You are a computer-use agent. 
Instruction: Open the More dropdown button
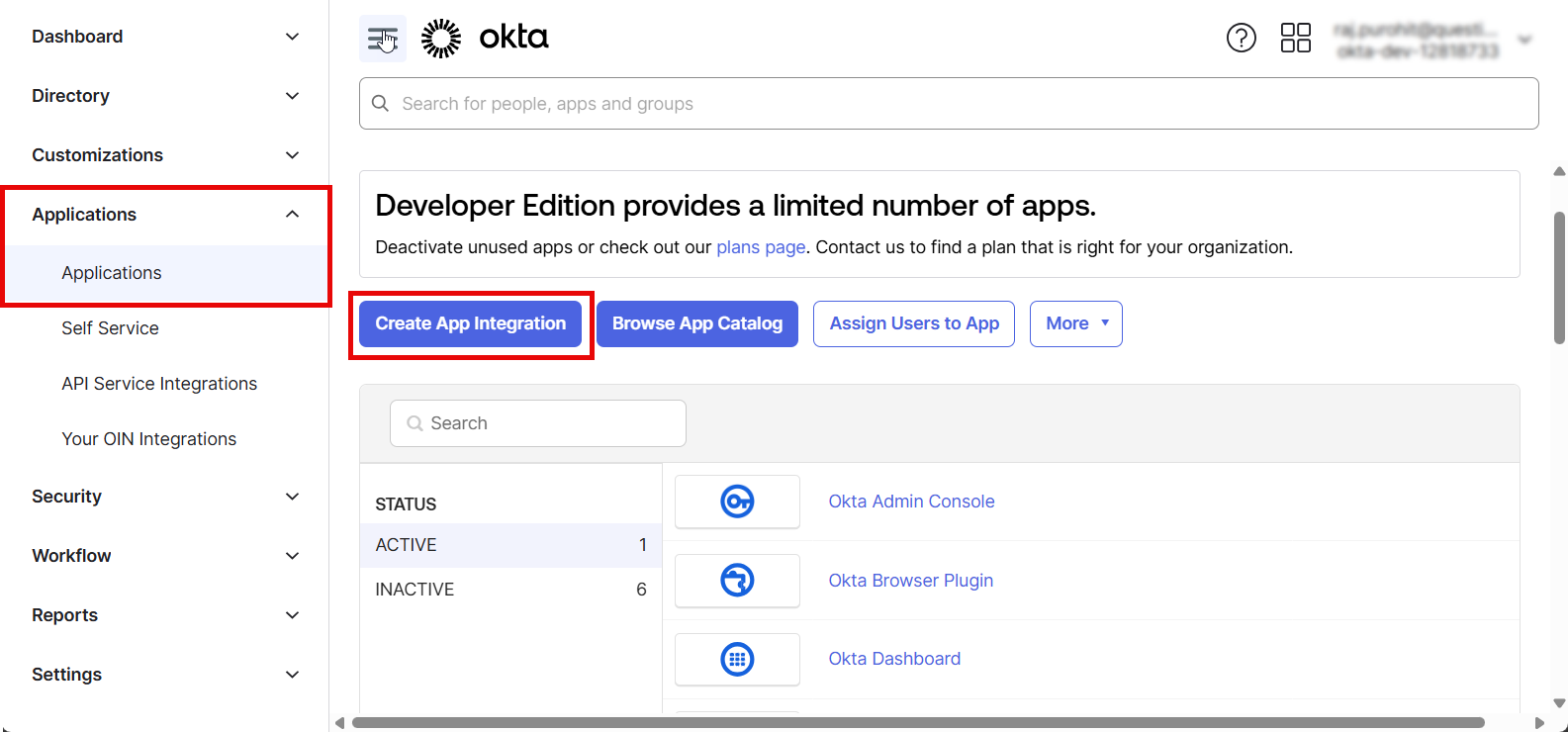click(1075, 323)
